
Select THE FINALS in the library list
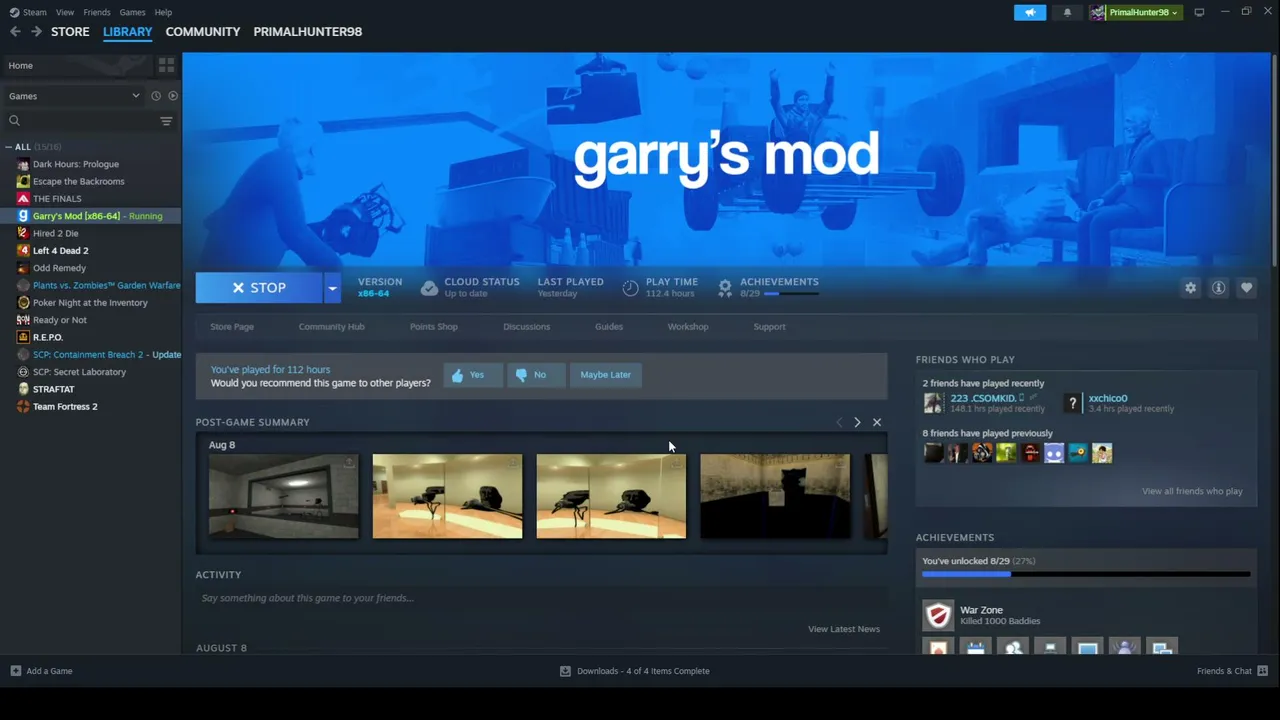(x=57, y=199)
